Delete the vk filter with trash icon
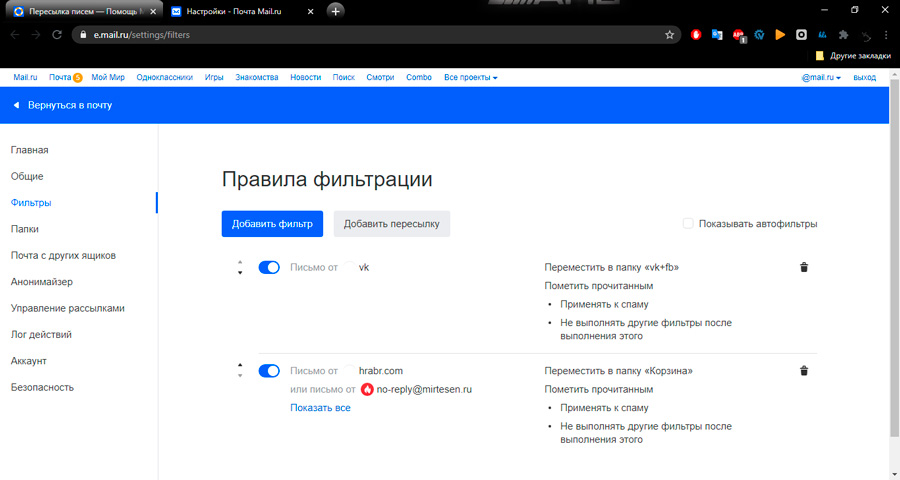 click(804, 267)
